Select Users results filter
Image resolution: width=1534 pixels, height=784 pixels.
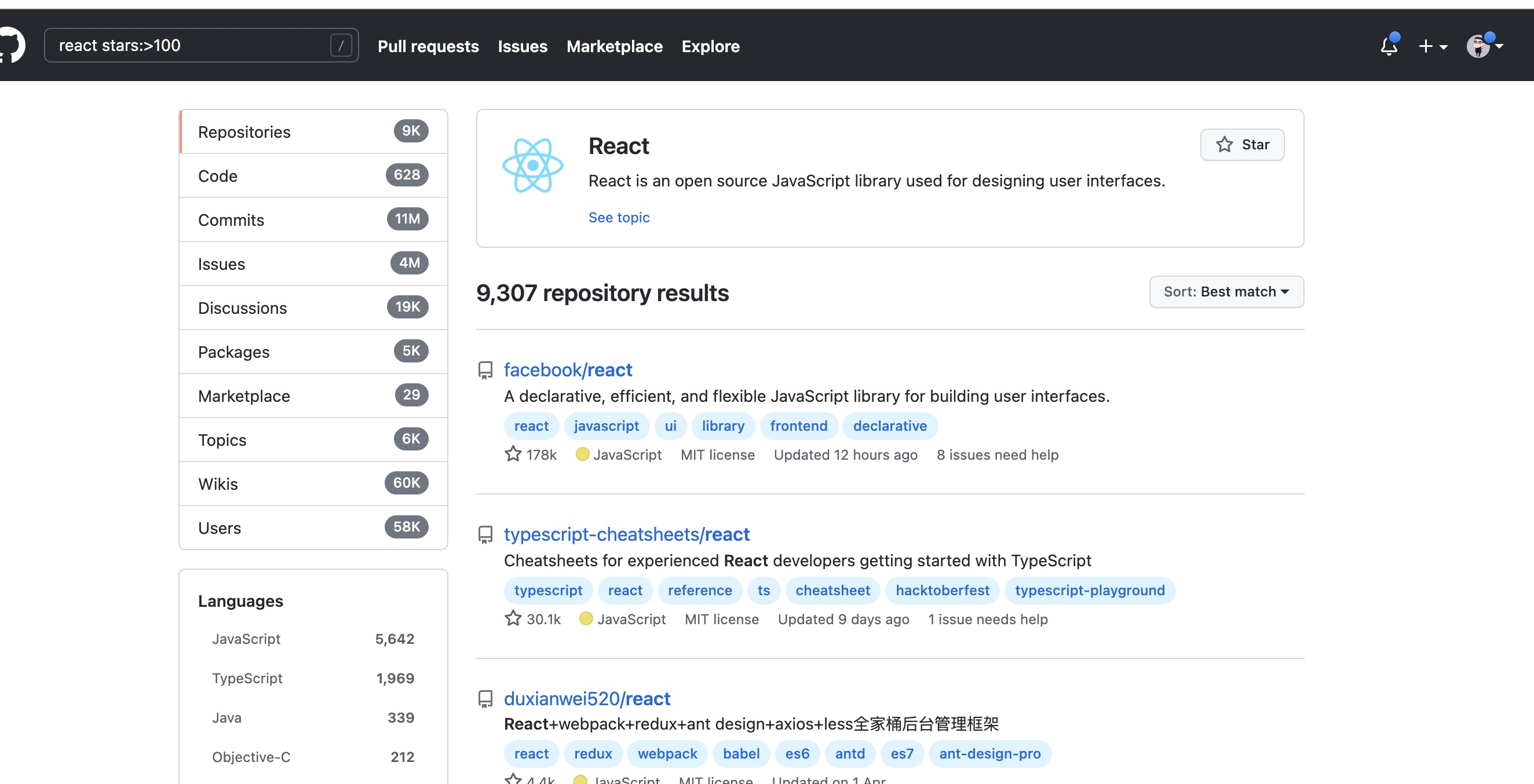(x=313, y=528)
